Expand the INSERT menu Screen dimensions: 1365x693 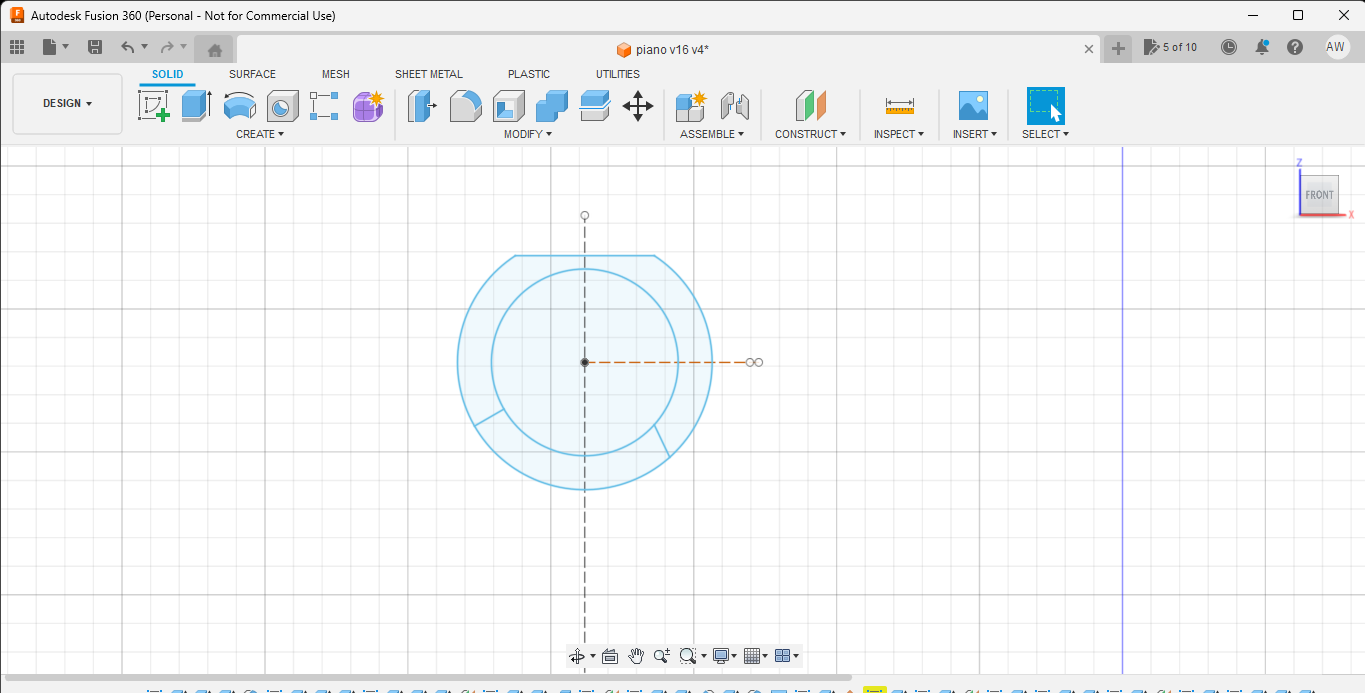975,134
